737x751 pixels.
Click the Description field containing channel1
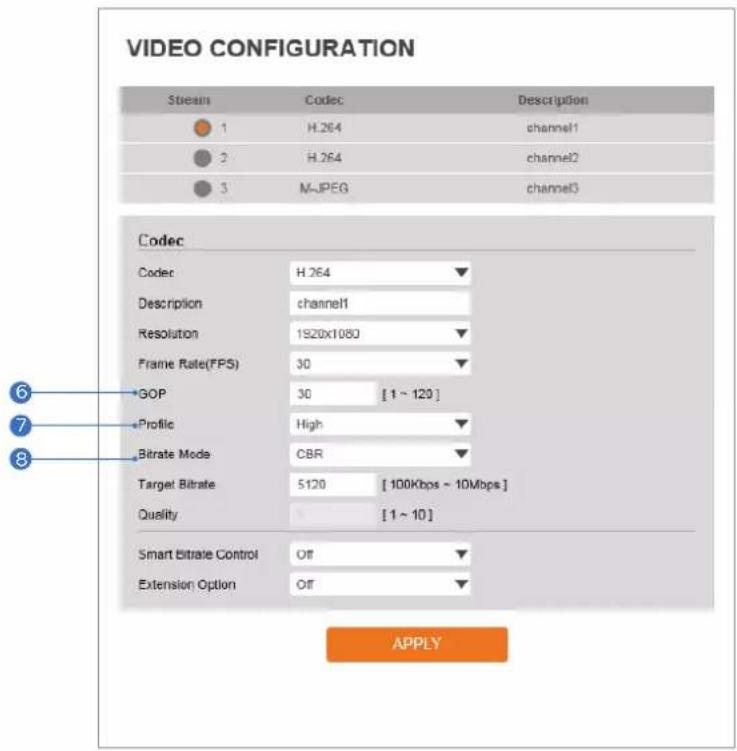(x=380, y=303)
